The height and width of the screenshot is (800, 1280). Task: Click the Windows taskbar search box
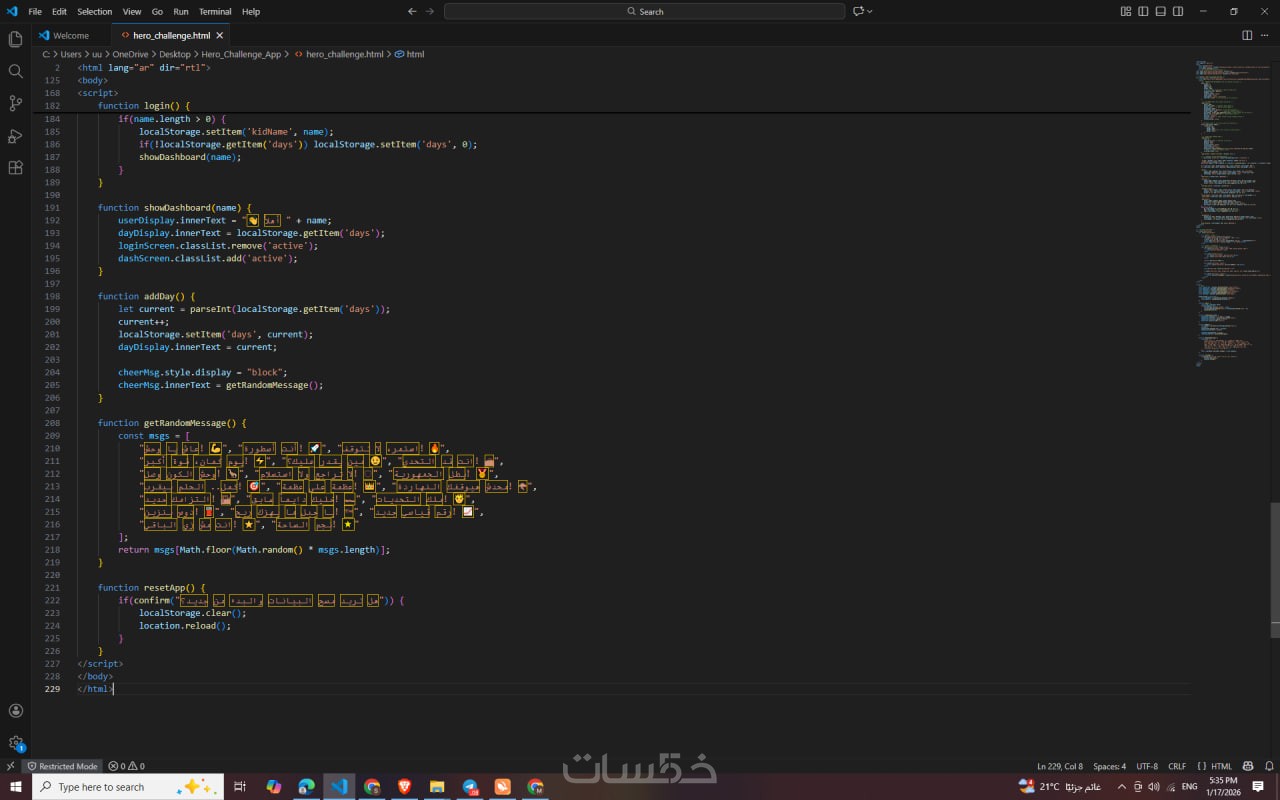[x=128, y=786]
